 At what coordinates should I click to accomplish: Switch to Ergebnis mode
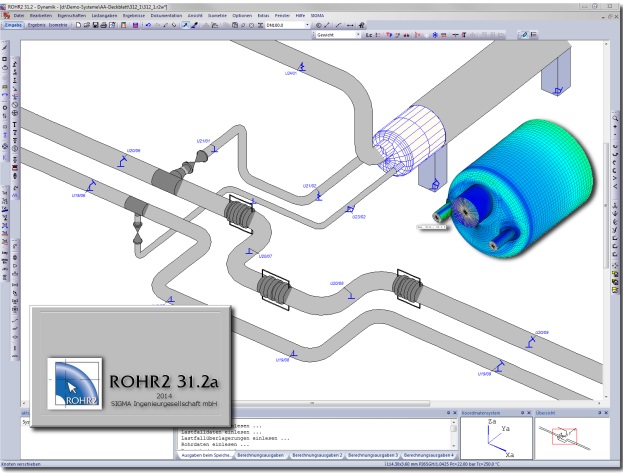(x=37, y=25)
